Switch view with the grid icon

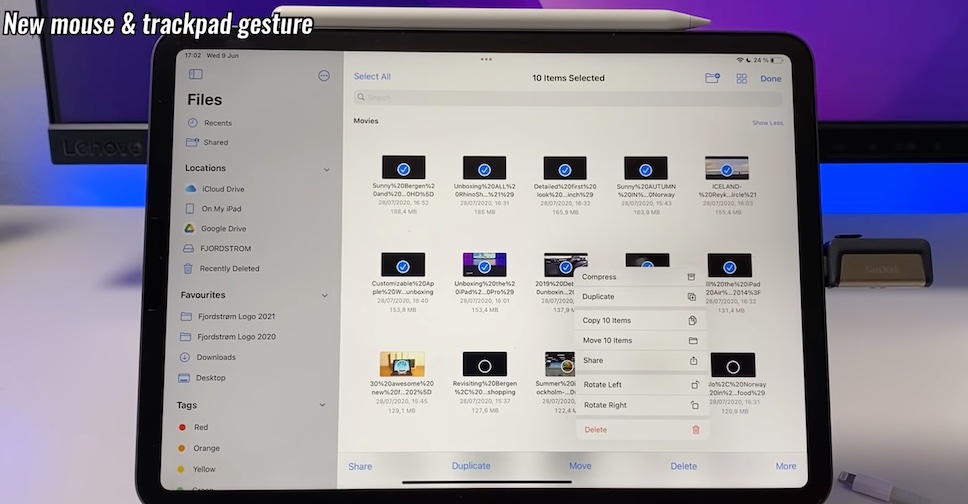point(742,78)
